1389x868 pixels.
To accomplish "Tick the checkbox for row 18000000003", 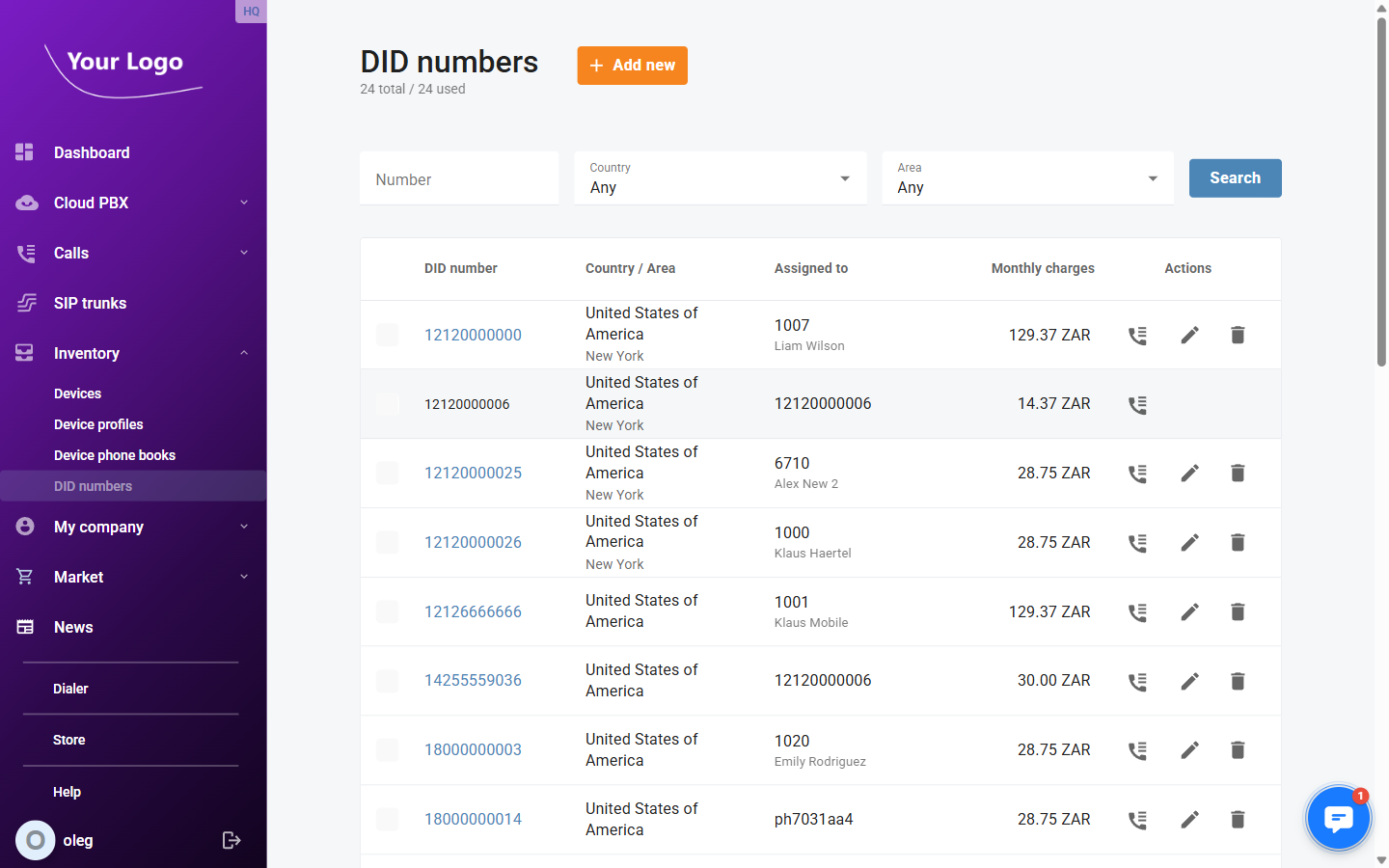I will 387,749.
